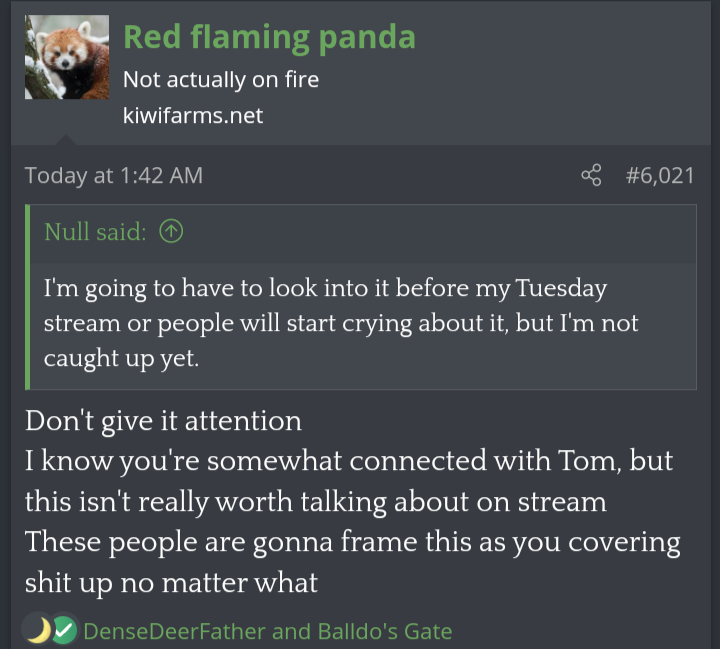Open the red panda avatar image
The height and width of the screenshot is (649, 720).
point(67,57)
